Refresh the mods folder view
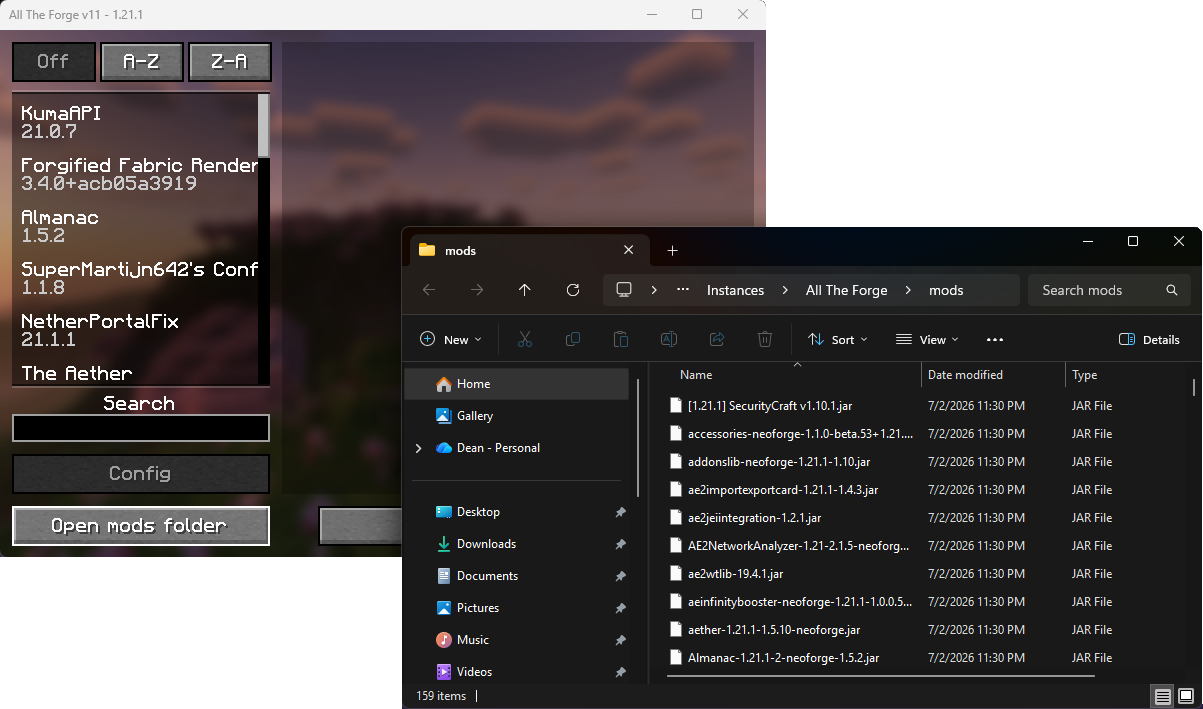Image resolution: width=1203 pixels, height=709 pixels. click(x=573, y=290)
